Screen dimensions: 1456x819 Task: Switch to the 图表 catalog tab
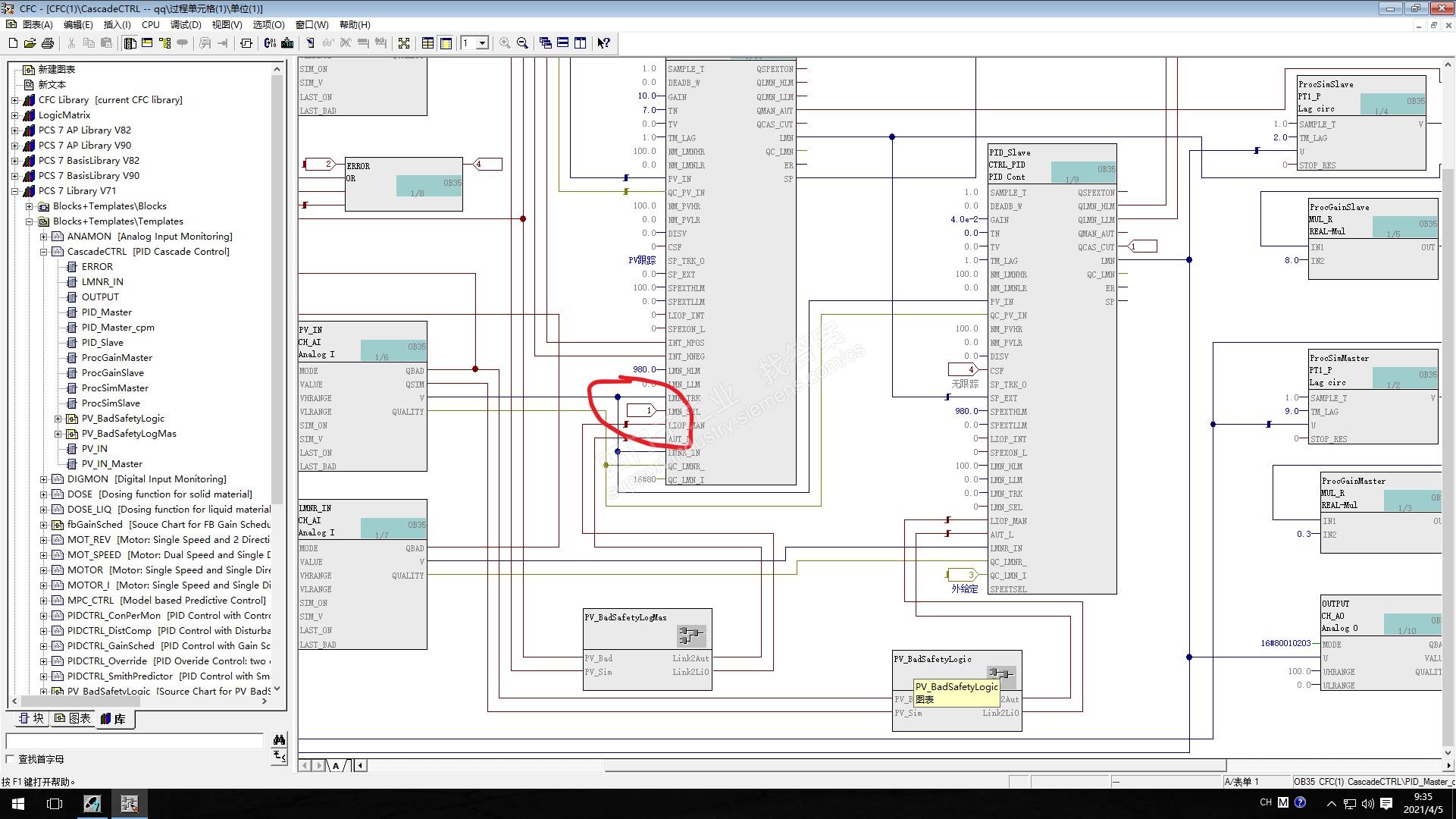[73, 718]
